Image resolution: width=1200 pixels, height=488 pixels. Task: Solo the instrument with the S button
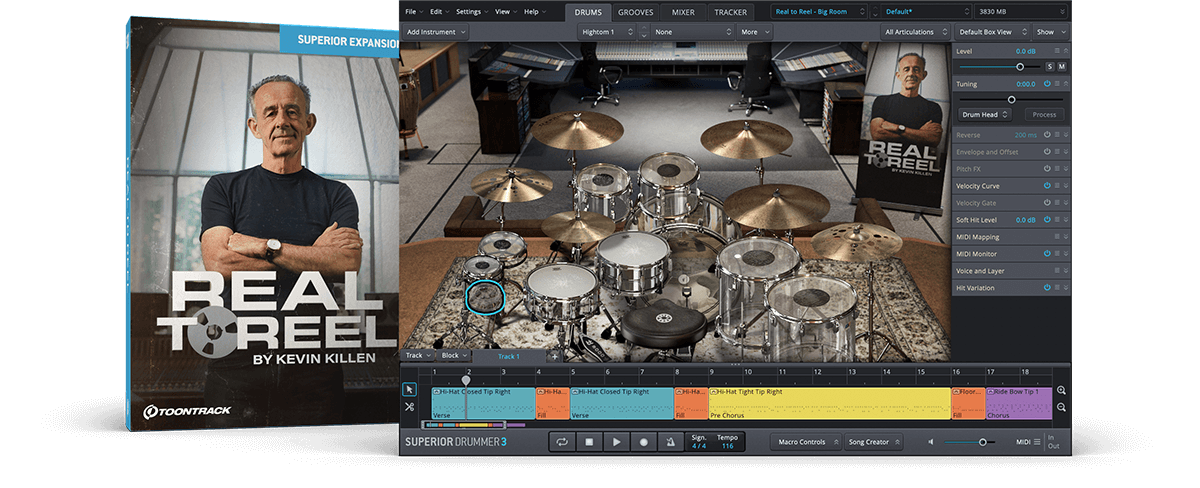coord(1050,66)
